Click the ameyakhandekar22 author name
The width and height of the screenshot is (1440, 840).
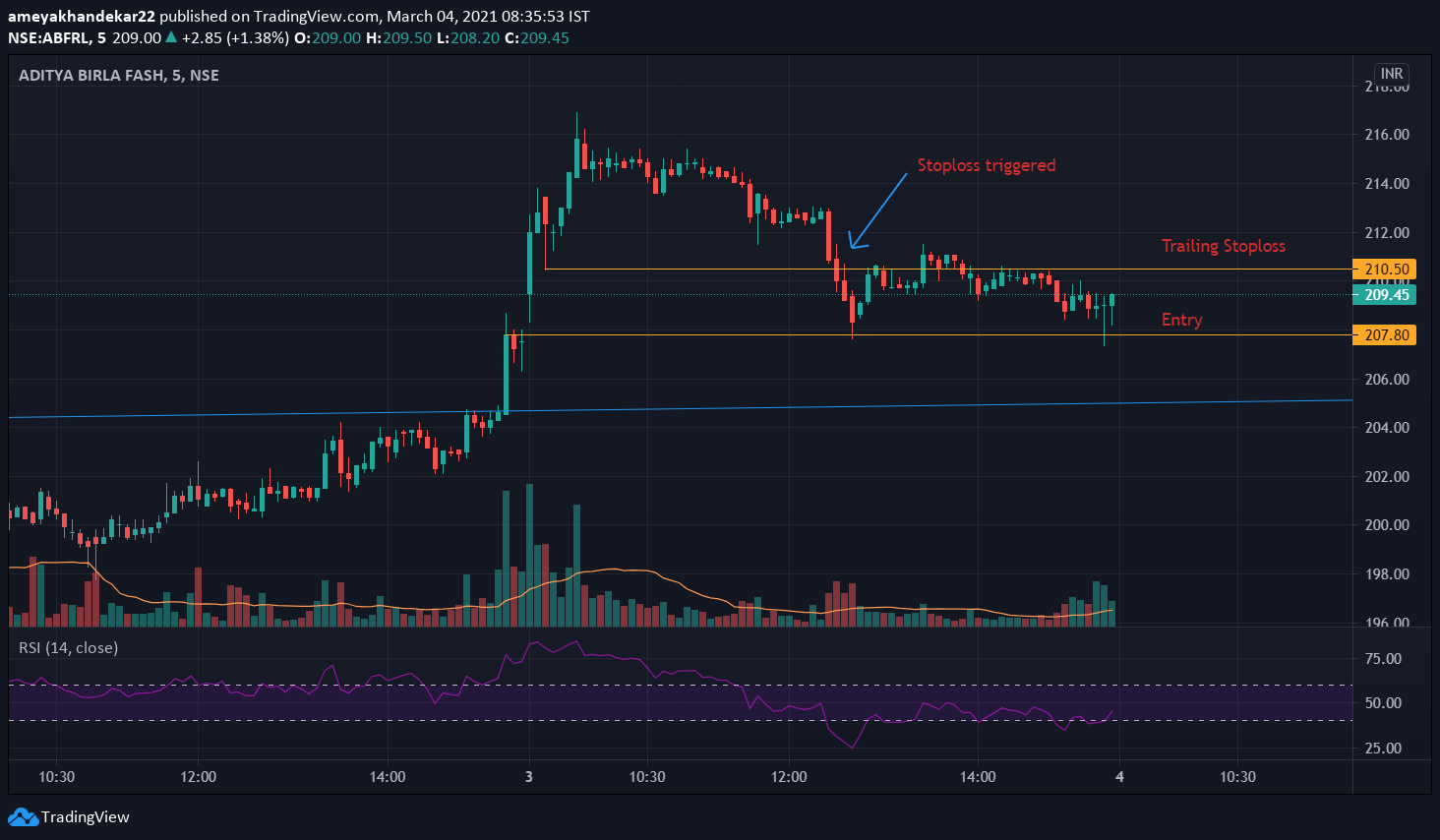[x=82, y=17]
